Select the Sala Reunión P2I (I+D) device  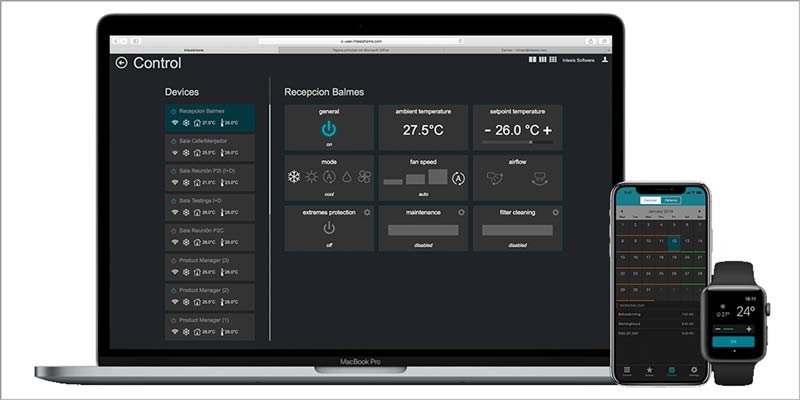pos(210,178)
